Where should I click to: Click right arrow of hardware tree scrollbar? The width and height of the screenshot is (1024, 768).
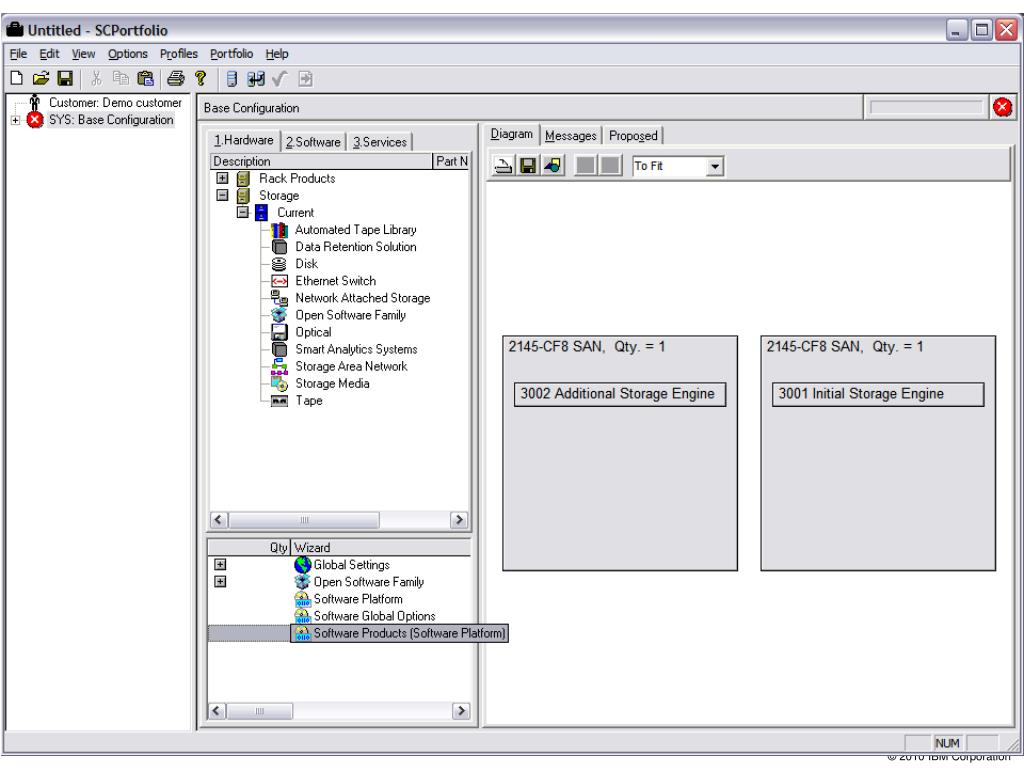pos(459,520)
